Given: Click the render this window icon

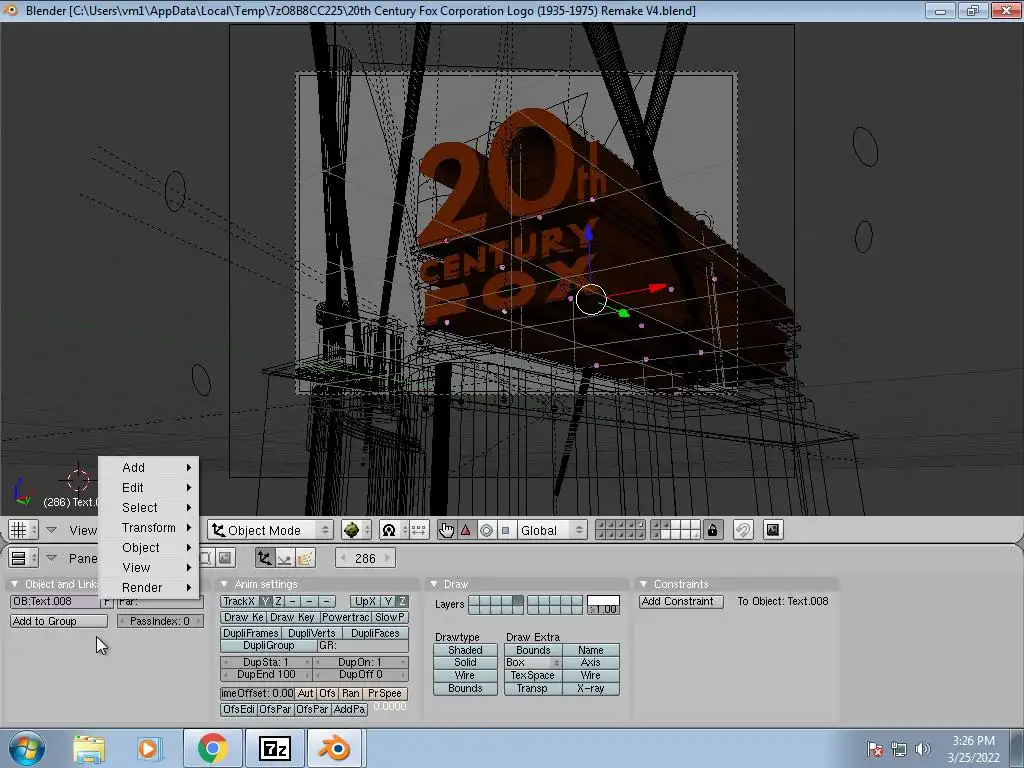Looking at the screenshot, I should coord(773,530).
